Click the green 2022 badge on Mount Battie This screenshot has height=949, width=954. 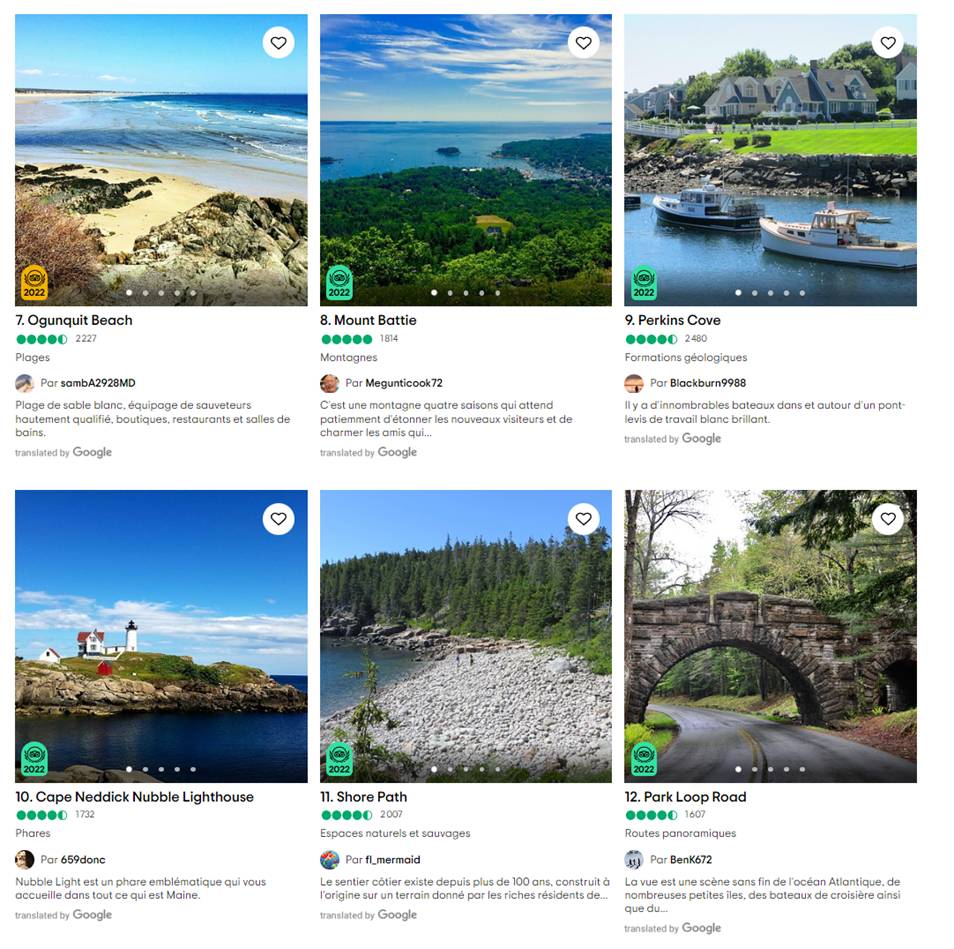(x=339, y=283)
